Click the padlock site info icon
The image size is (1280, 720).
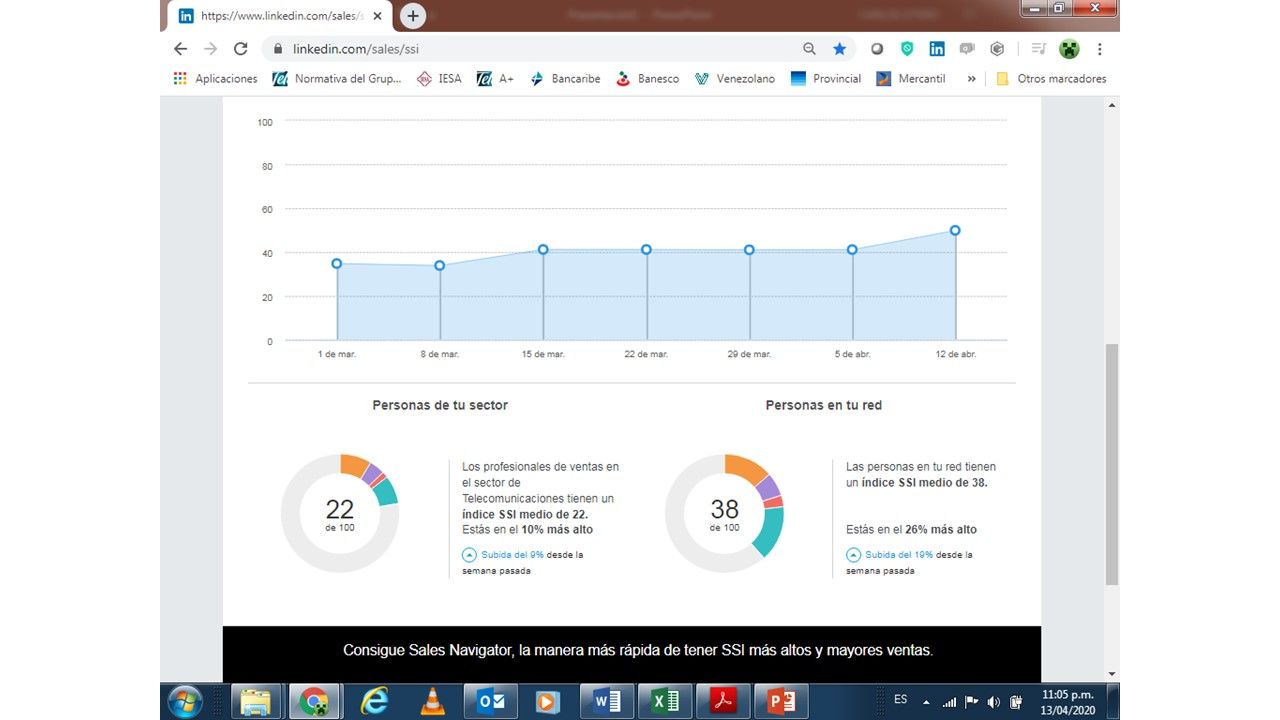coord(277,49)
